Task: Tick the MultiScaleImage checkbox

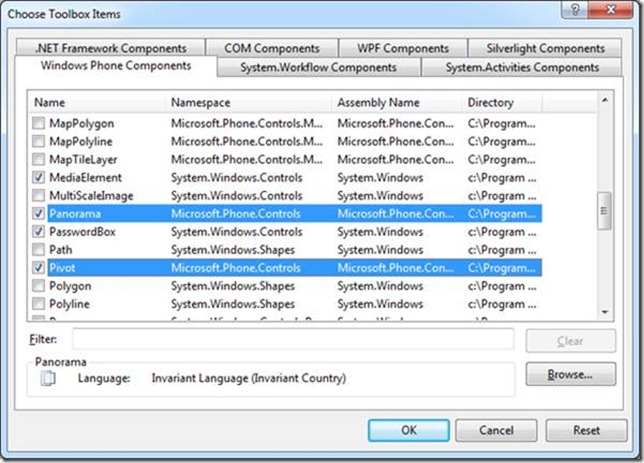Action: (39, 196)
